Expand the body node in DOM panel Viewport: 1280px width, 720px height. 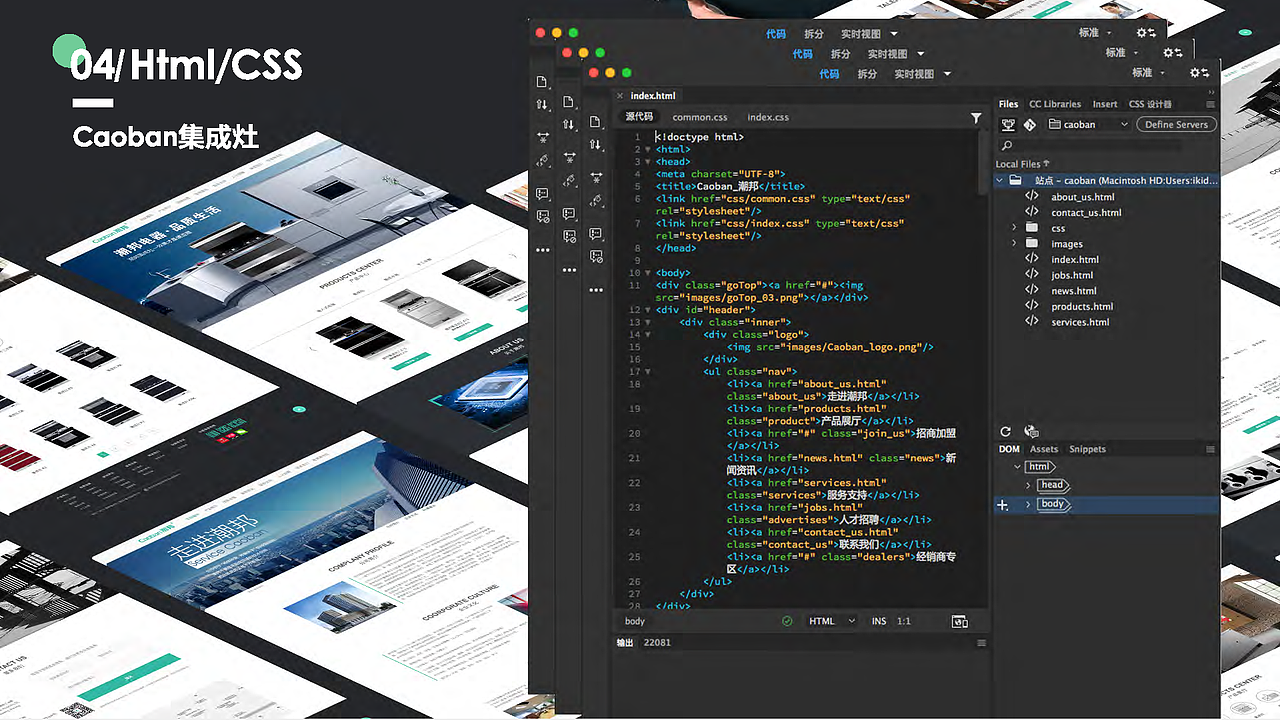click(x=1028, y=504)
